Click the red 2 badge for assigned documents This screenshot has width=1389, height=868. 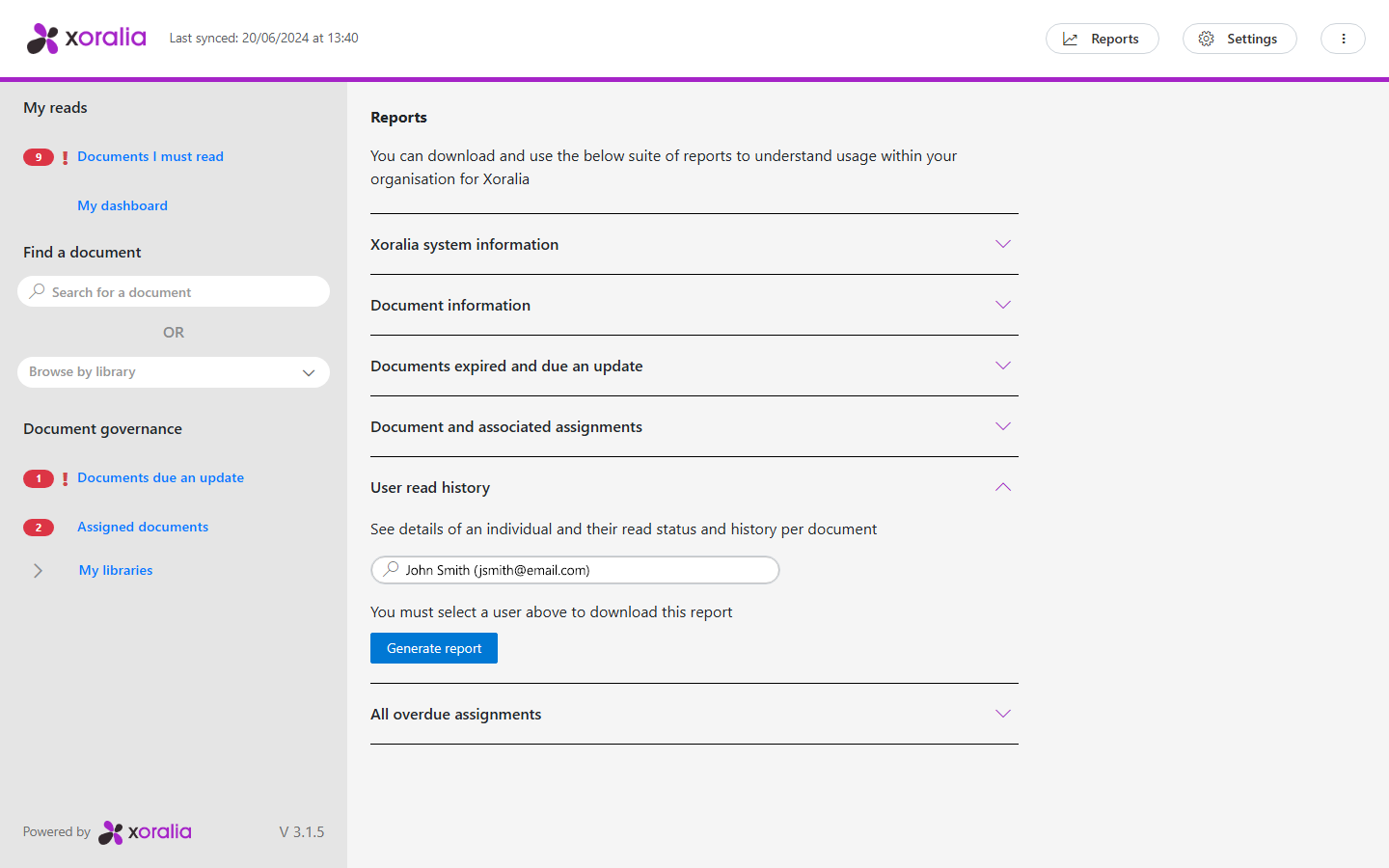(39, 528)
